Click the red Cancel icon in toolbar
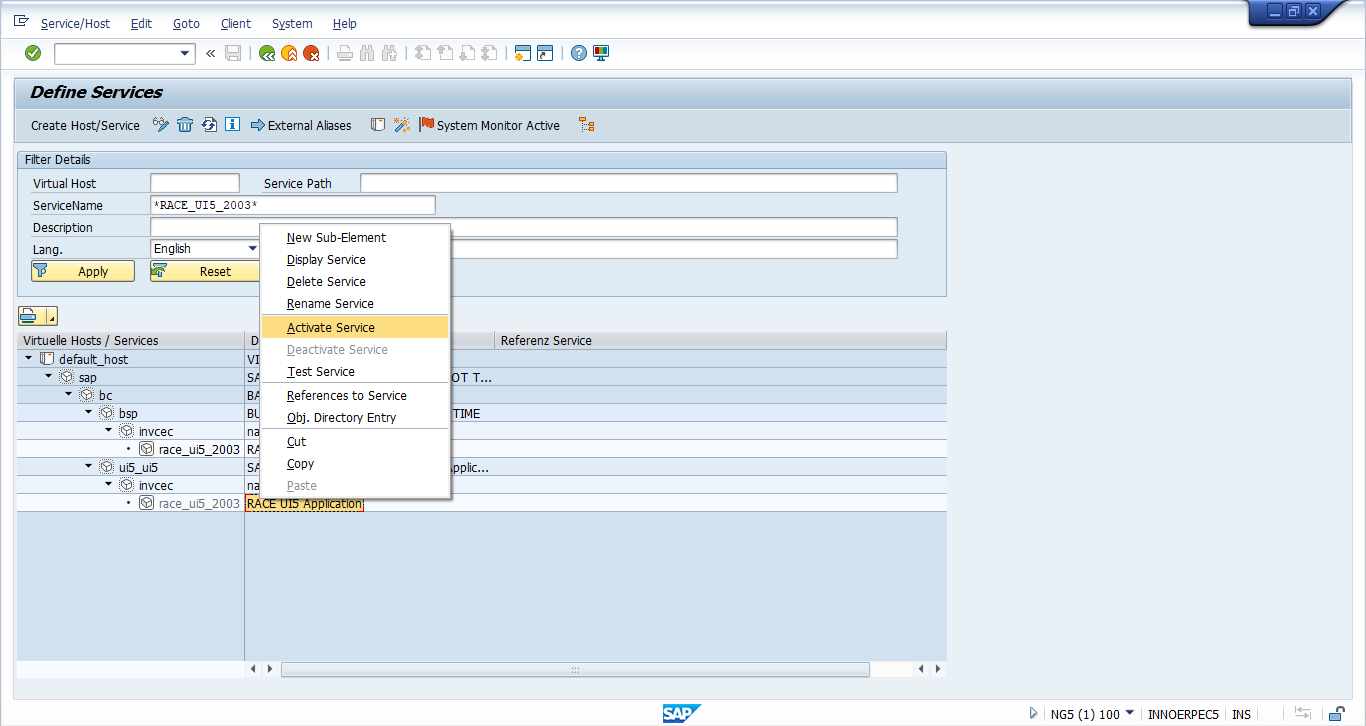 311,53
